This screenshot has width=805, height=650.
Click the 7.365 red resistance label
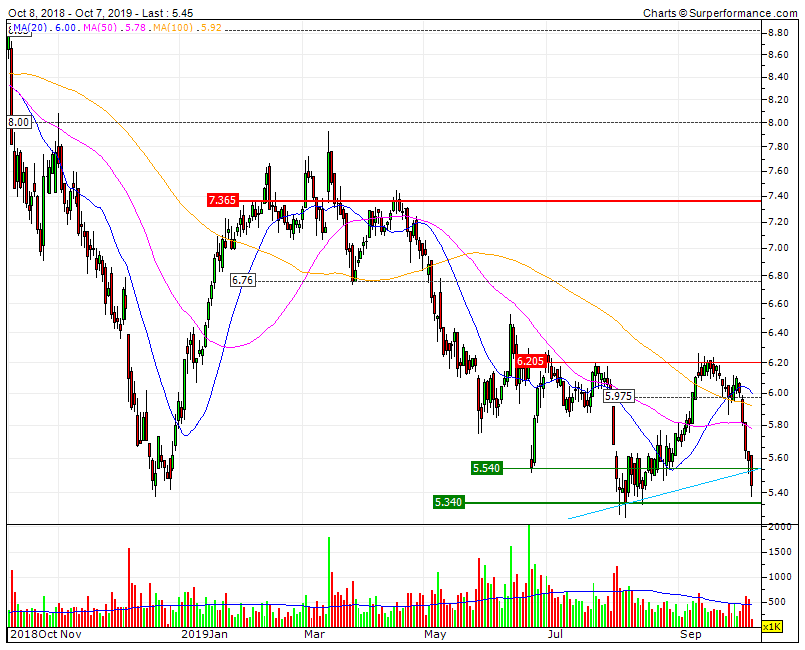click(223, 200)
